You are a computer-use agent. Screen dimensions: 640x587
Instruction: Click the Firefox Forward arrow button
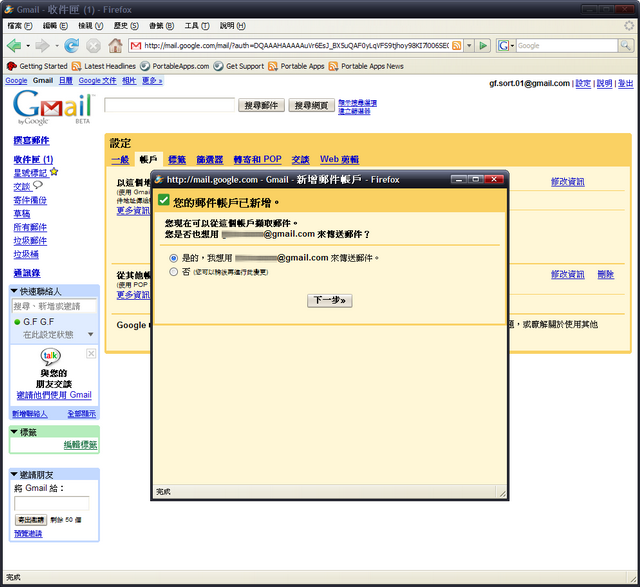(42, 45)
